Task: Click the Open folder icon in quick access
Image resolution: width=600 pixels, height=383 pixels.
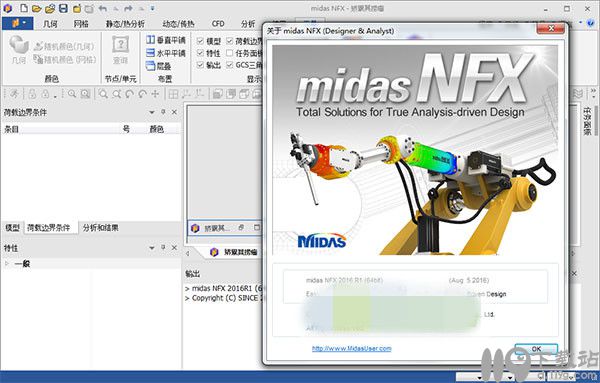Action: pos(37,8)
